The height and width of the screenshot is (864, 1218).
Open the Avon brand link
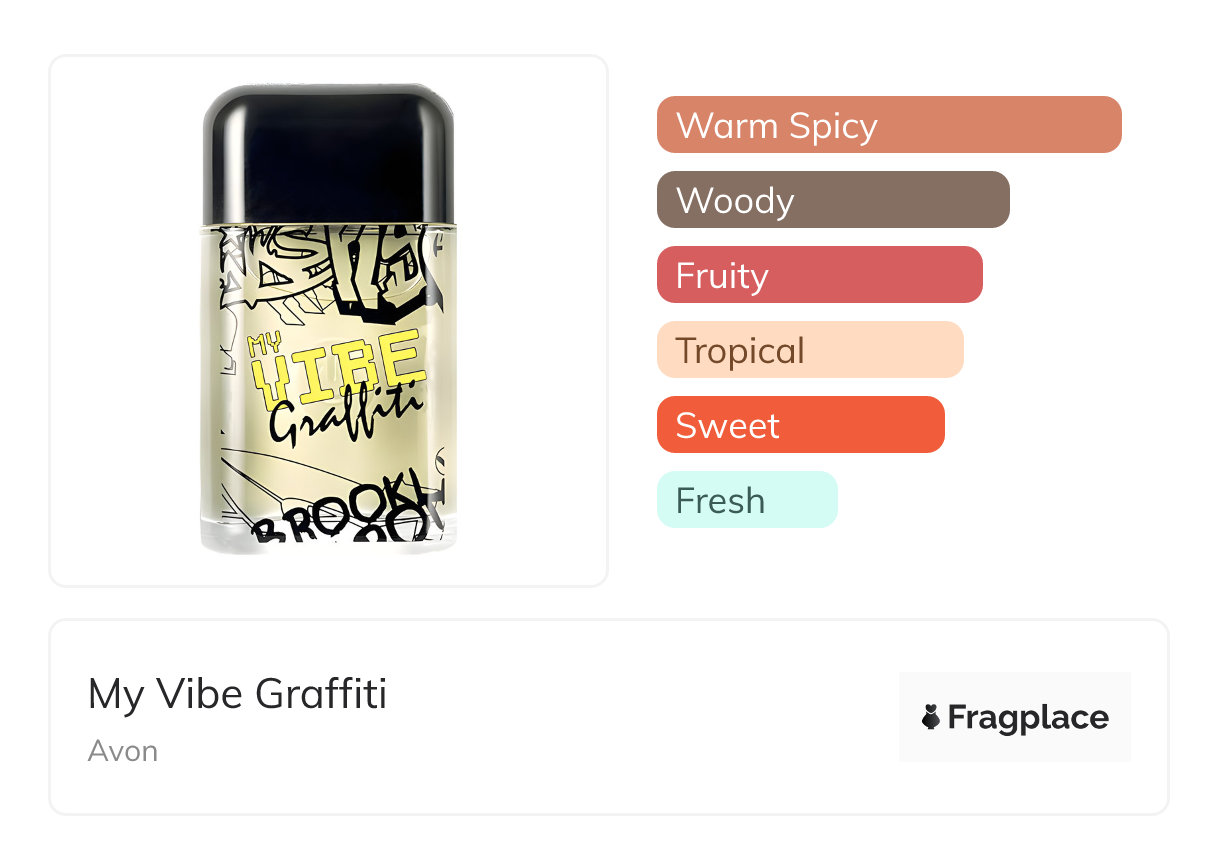tap(123, 751)
